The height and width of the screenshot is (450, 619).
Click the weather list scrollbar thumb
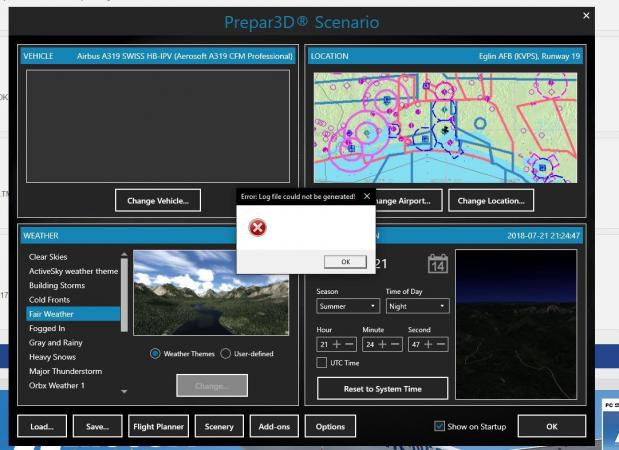(124, 295)
